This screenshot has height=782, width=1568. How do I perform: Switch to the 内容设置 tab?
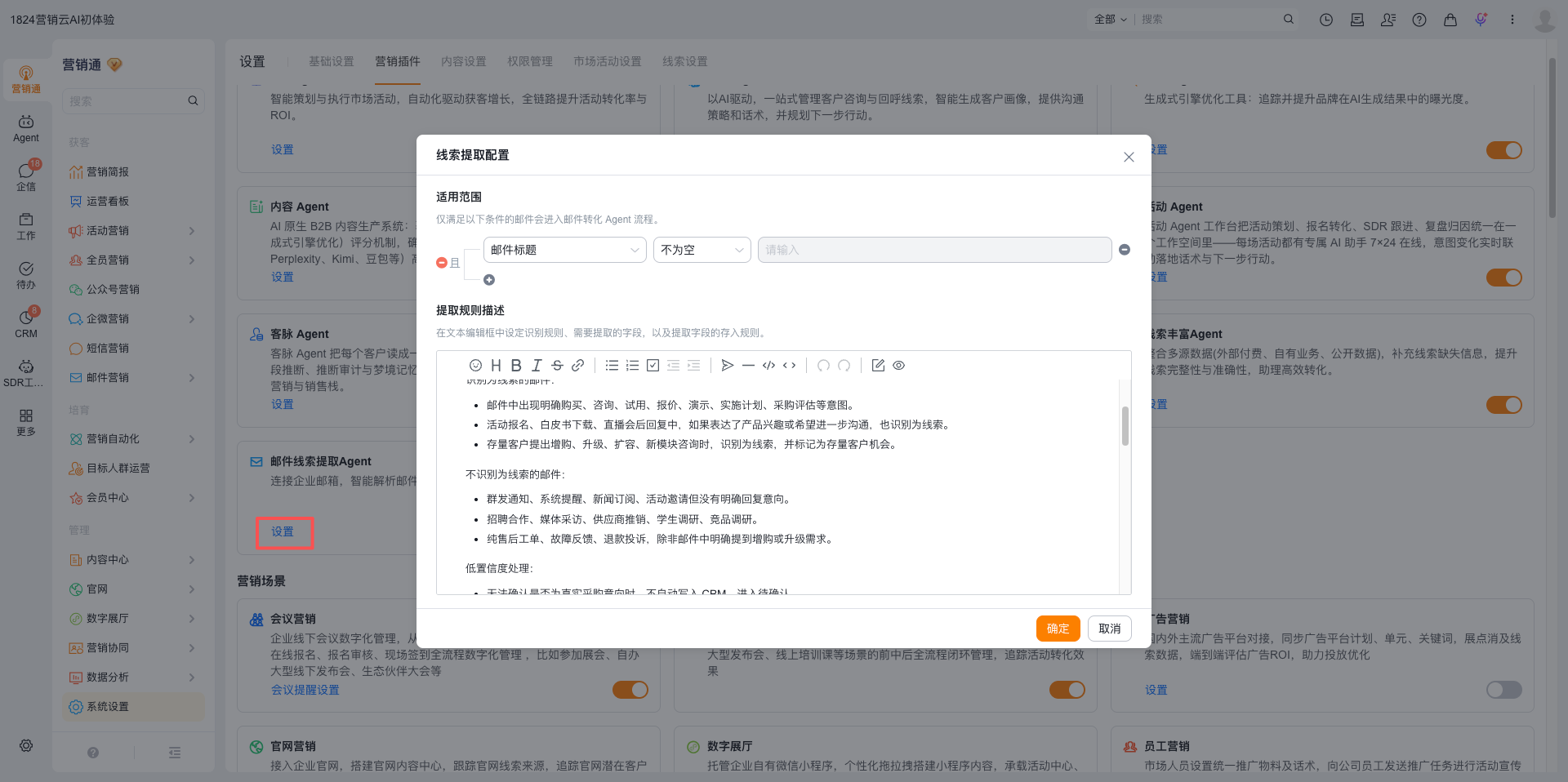click(464, 61)
